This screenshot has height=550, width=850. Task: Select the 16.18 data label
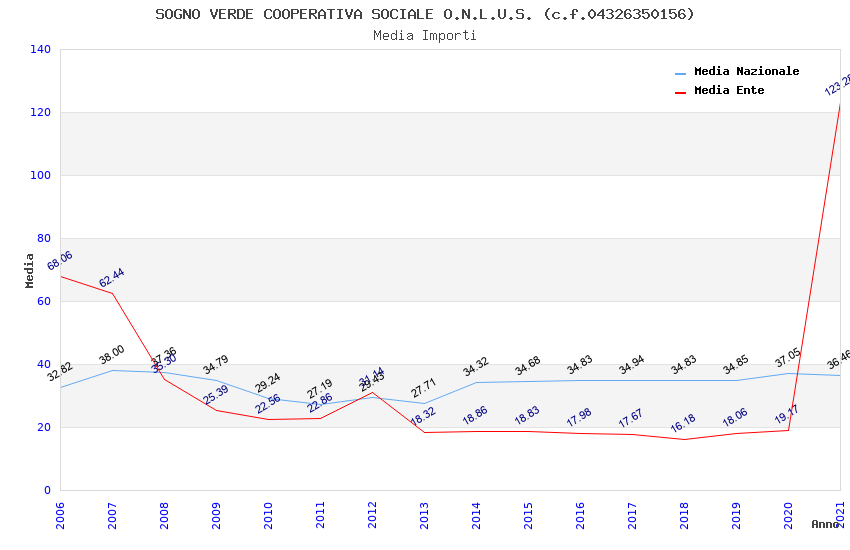(x=684, y=423)
